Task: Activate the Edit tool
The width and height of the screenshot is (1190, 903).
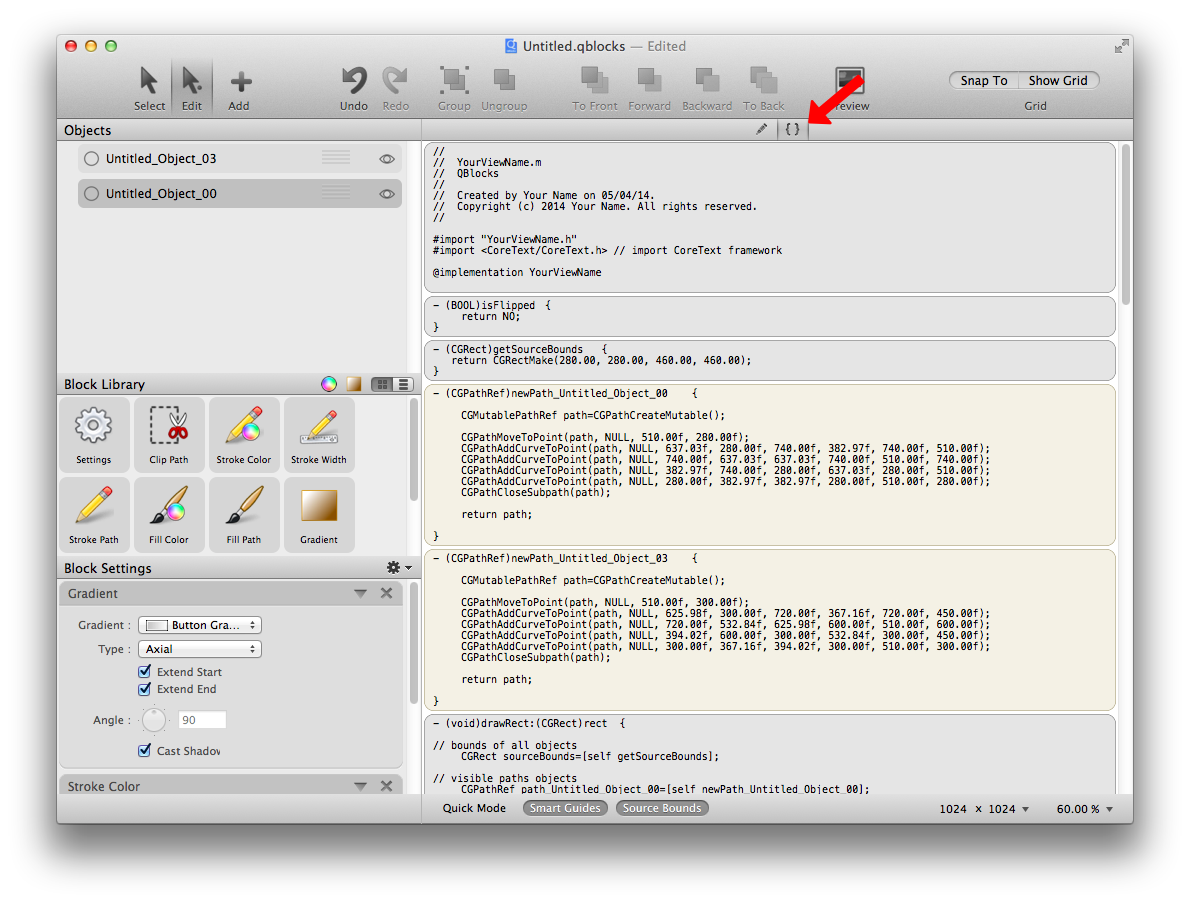Action: click(191, 88)
